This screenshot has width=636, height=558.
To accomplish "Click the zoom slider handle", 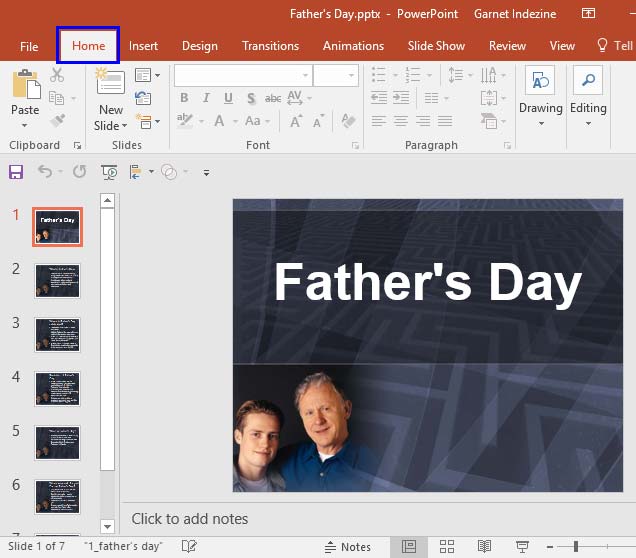I will [x=576, y=547].
